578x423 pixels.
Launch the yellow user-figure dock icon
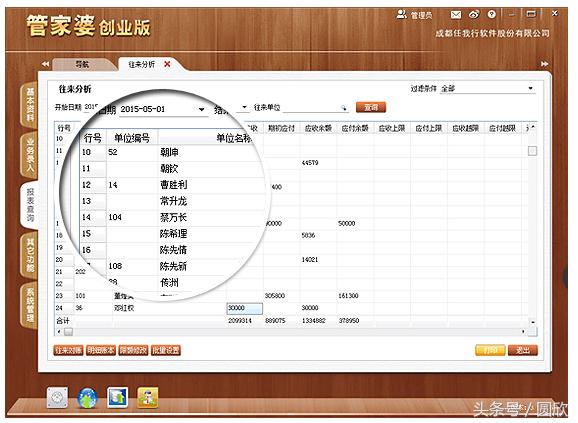click(148, 398)
